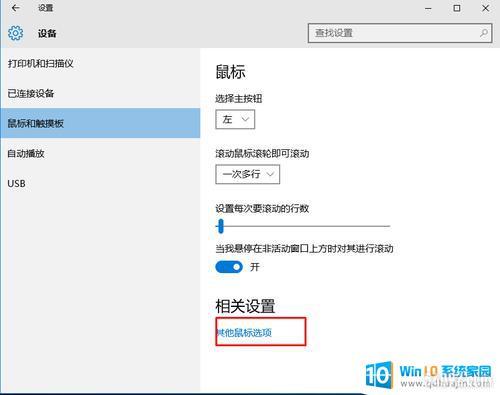Click the 选择主按钮 label
The width and height of the screenshot is (500, 395).
coord(238,98)
